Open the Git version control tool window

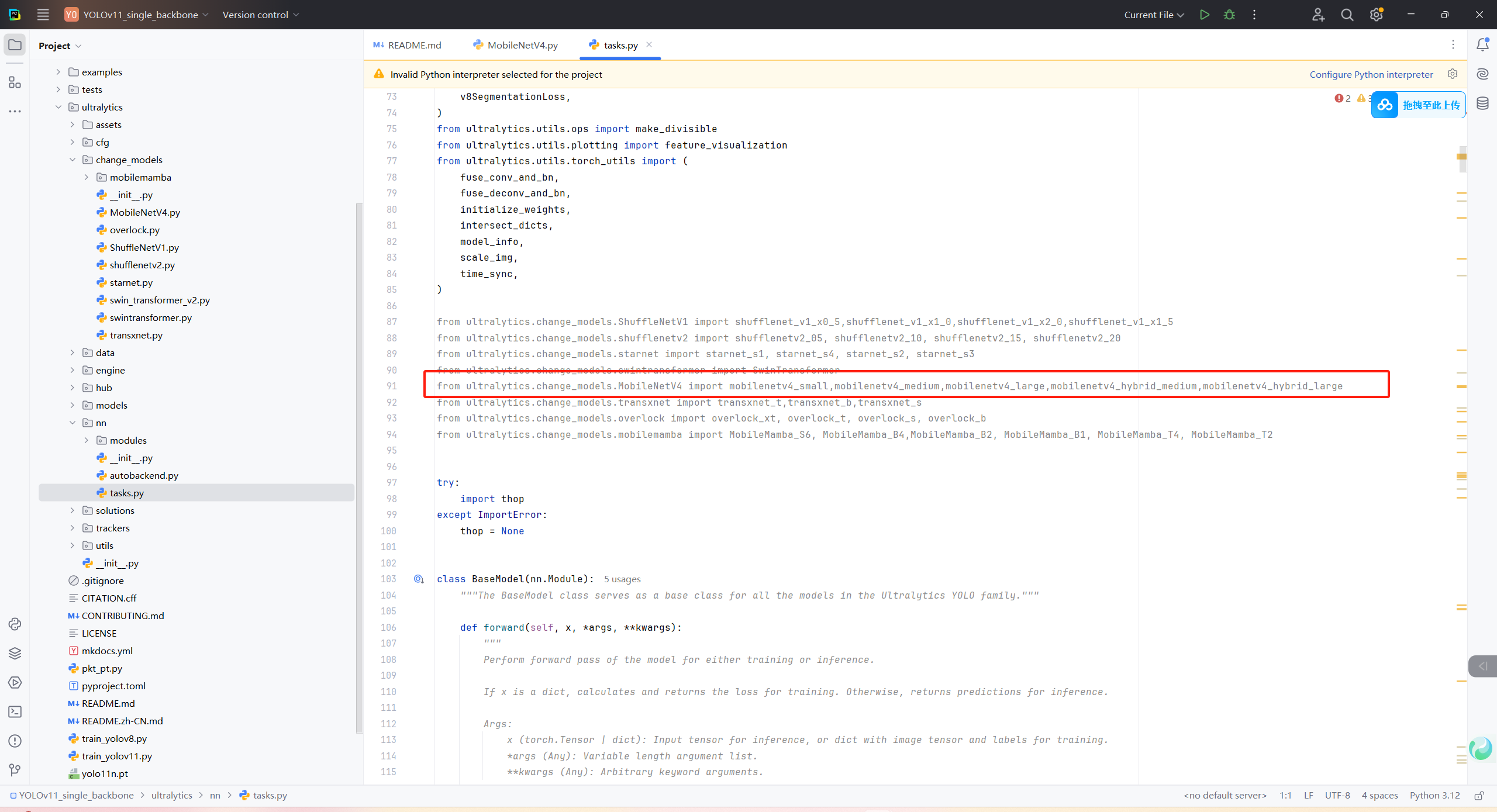coord(15,770)
